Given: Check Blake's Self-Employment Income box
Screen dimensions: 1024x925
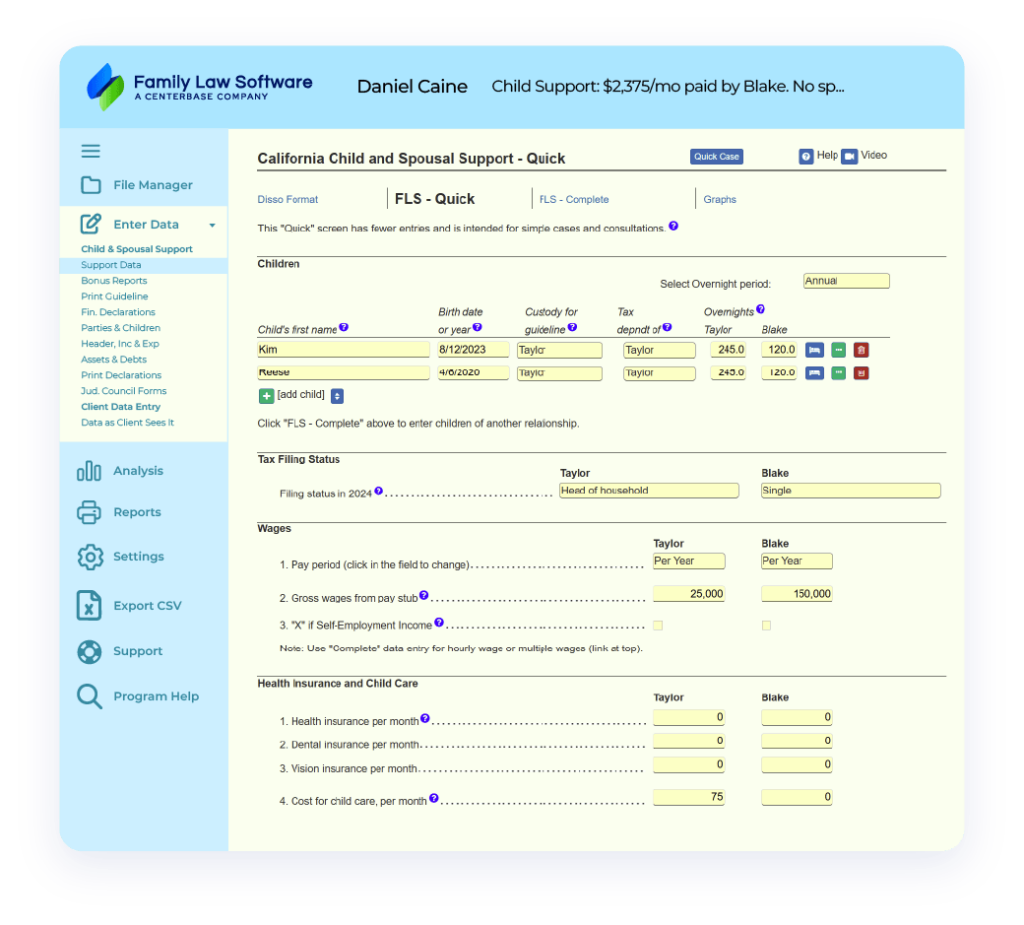Looking at the screenshot, I should tap(765, 625).
